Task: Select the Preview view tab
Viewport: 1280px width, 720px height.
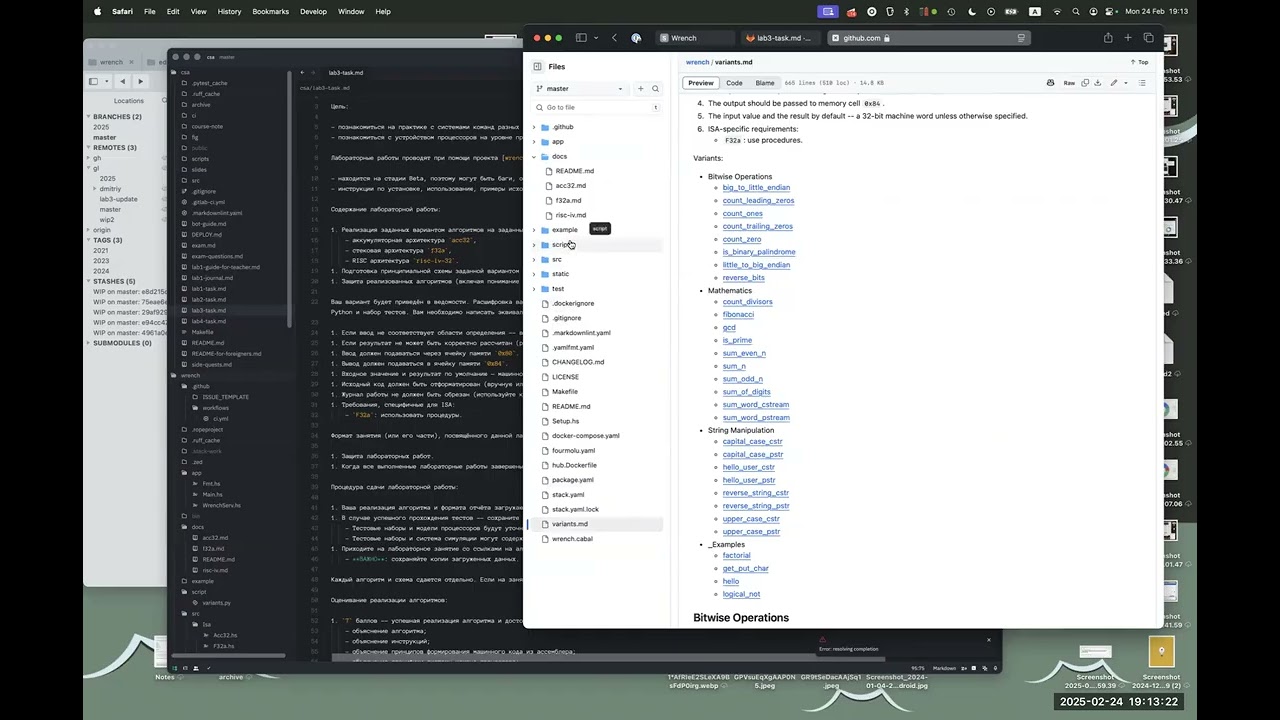Action: pos(701,83)
